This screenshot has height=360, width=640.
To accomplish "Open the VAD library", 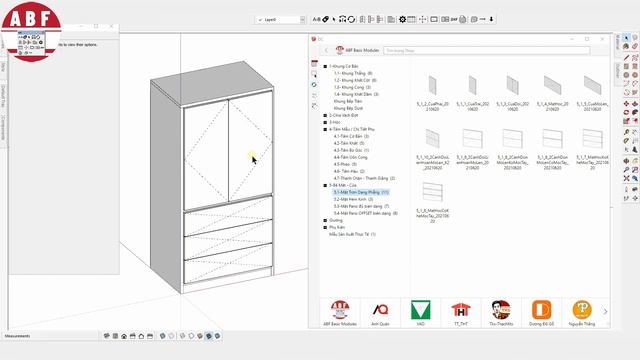I will tap(420, 313).
